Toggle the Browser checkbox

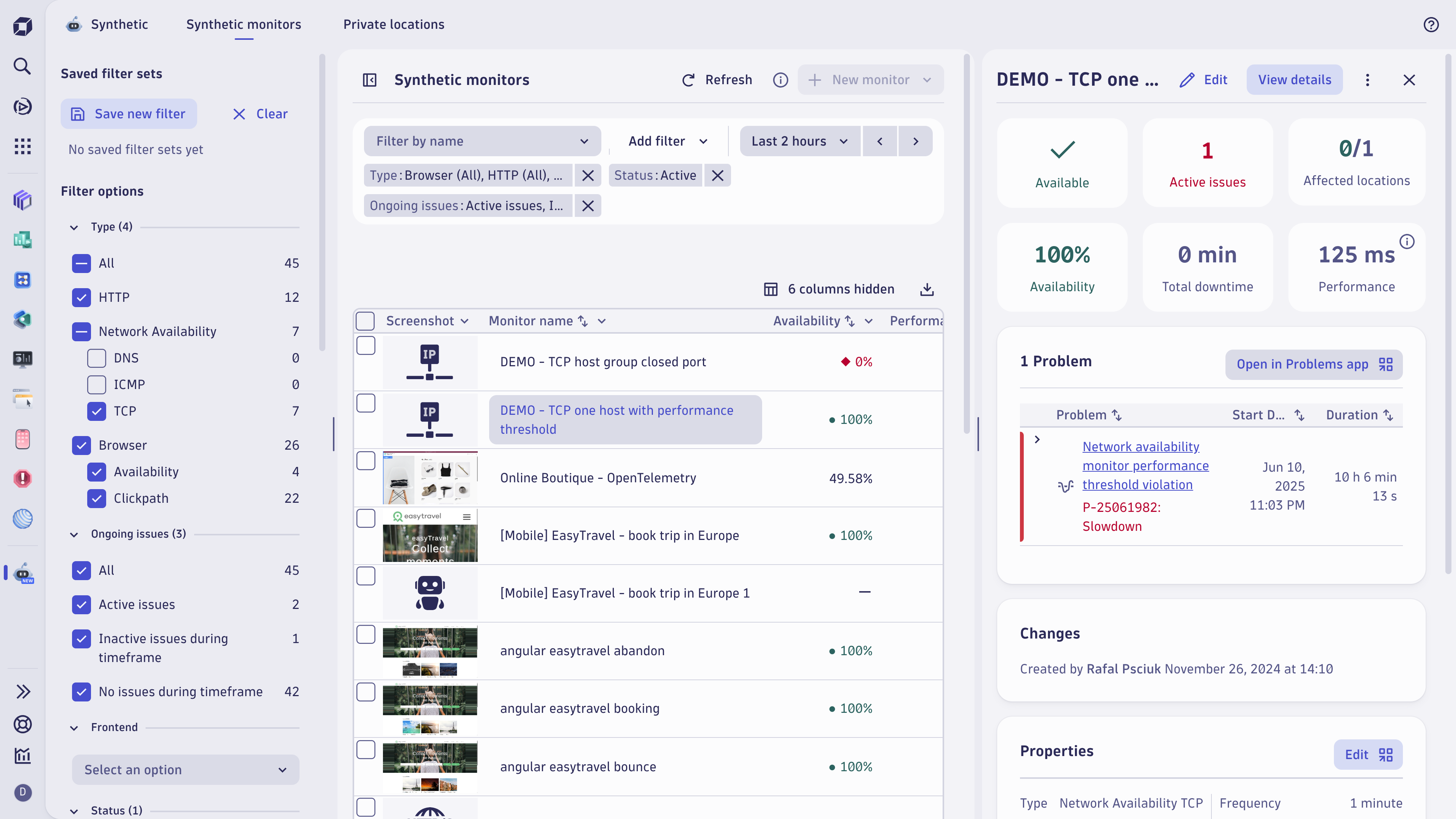pyautogui.click(x=82, y=445)
